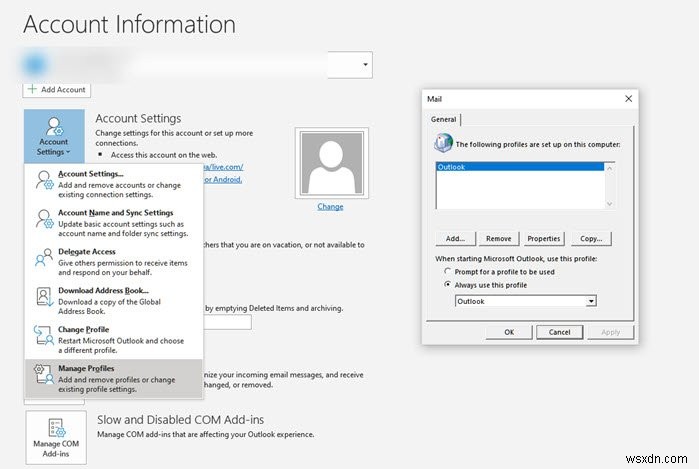Select 'Always use this profile' option
Image resolution: width=699 pixels, height=469 pixels.
(x=486, y=285)
